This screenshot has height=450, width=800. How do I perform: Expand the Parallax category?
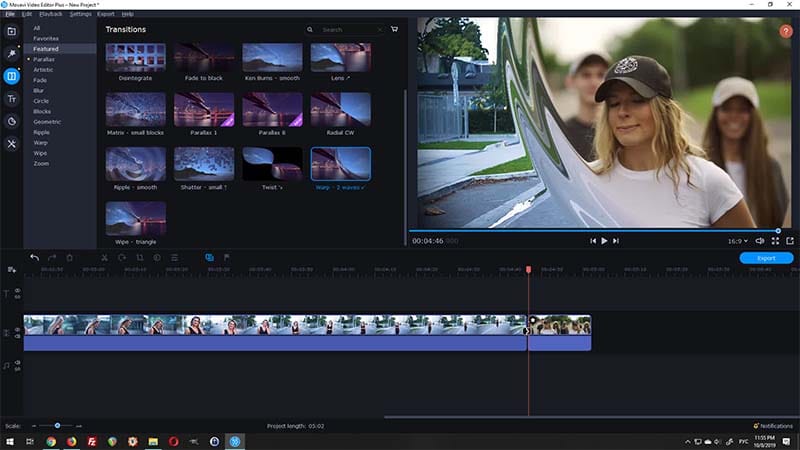(x=44, y=59)
